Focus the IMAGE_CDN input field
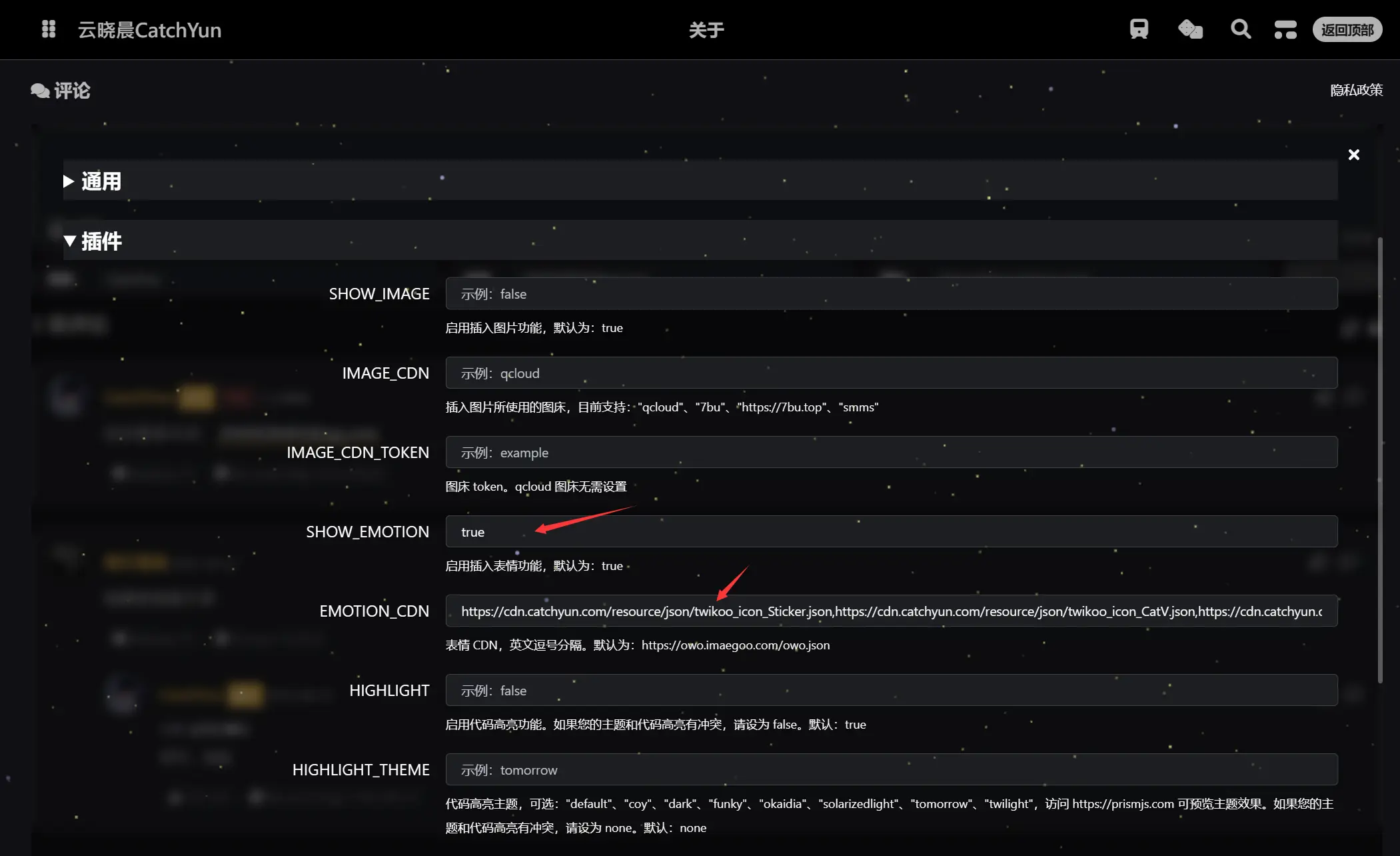This screenshot has width=1400, height=856. 891,373
